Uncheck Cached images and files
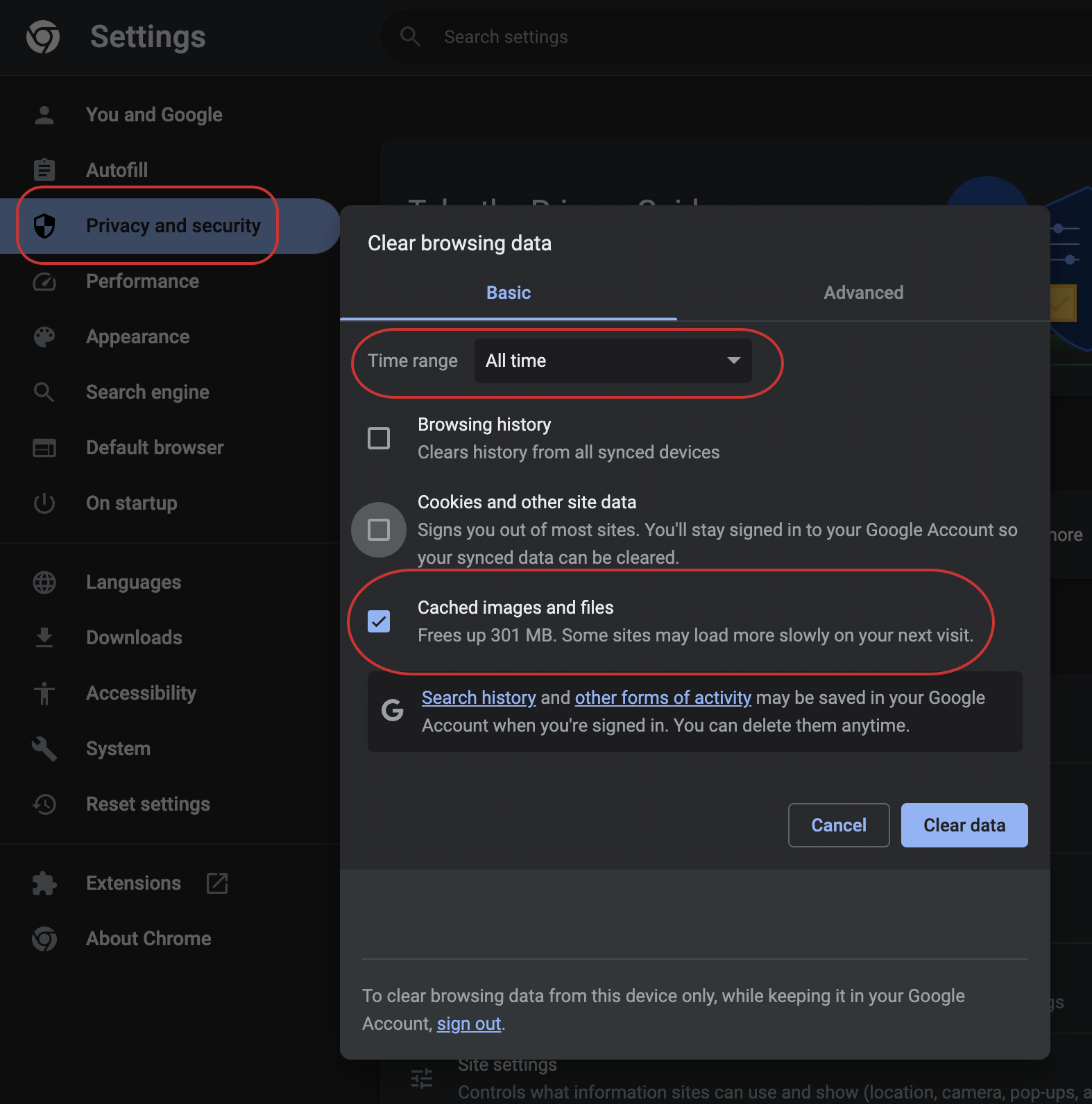The image size is (1092, 1104). click(x=379, y=621)
